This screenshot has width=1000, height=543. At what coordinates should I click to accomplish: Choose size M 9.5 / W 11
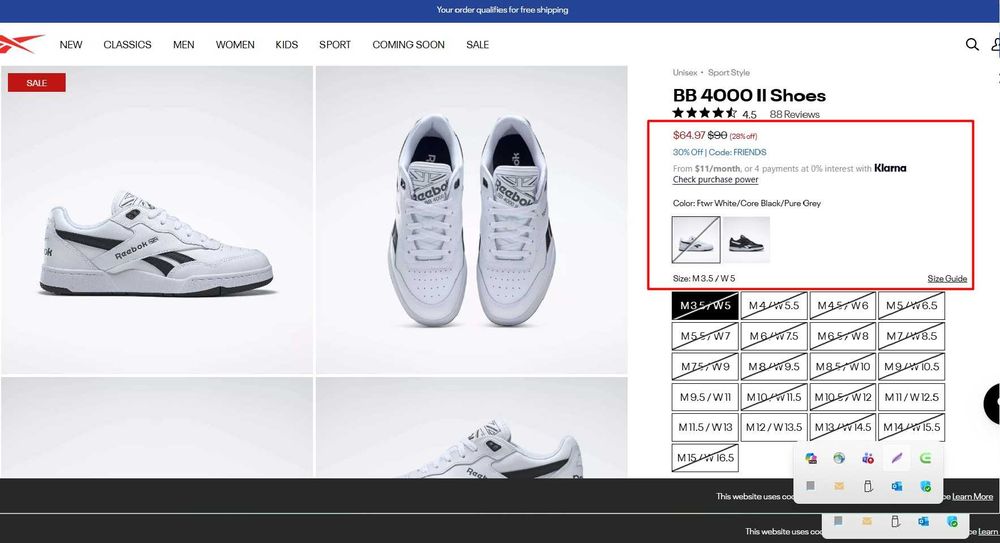click(x=705, y=397)
